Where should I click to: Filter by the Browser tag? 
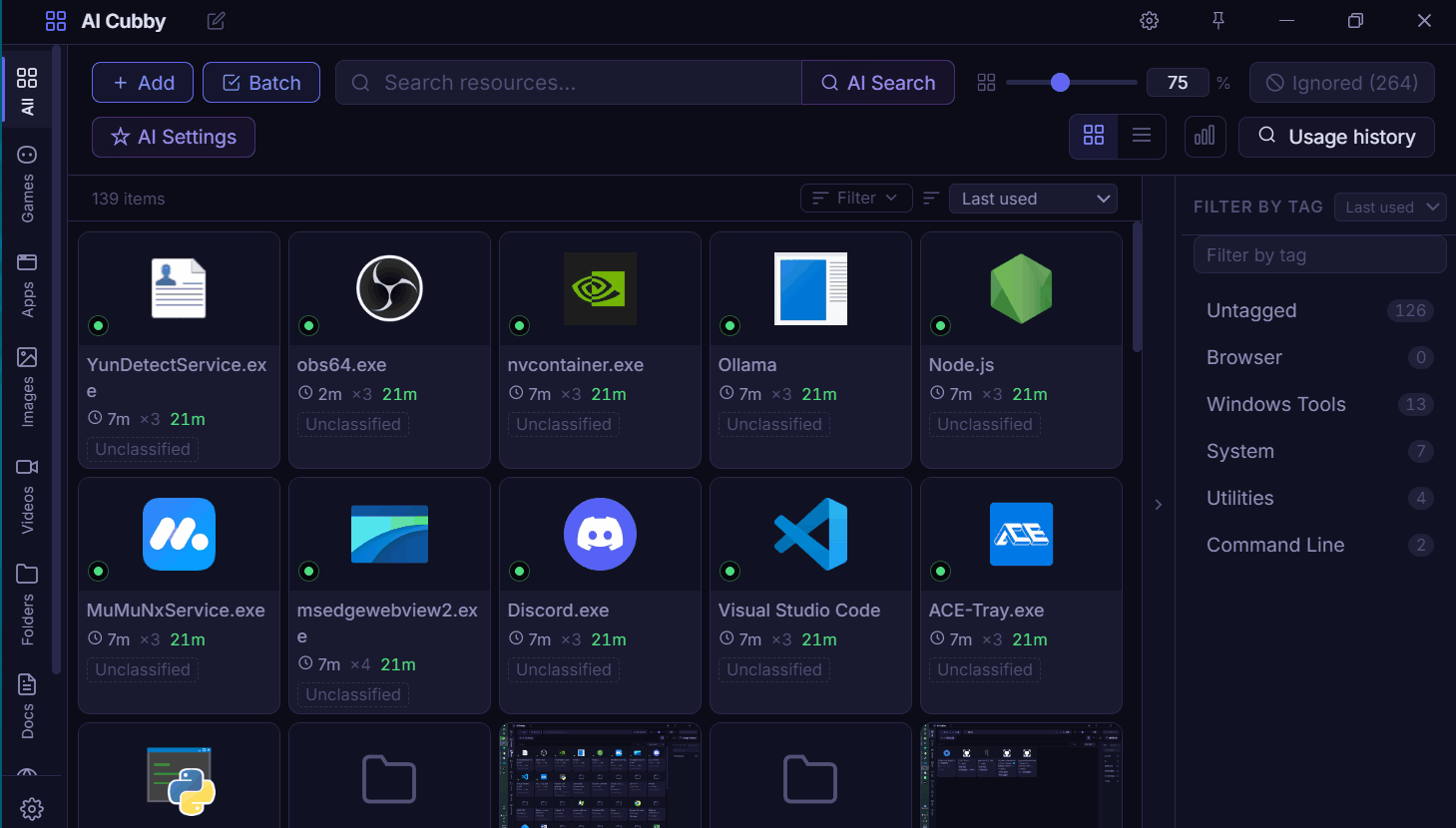point(1319,357)
